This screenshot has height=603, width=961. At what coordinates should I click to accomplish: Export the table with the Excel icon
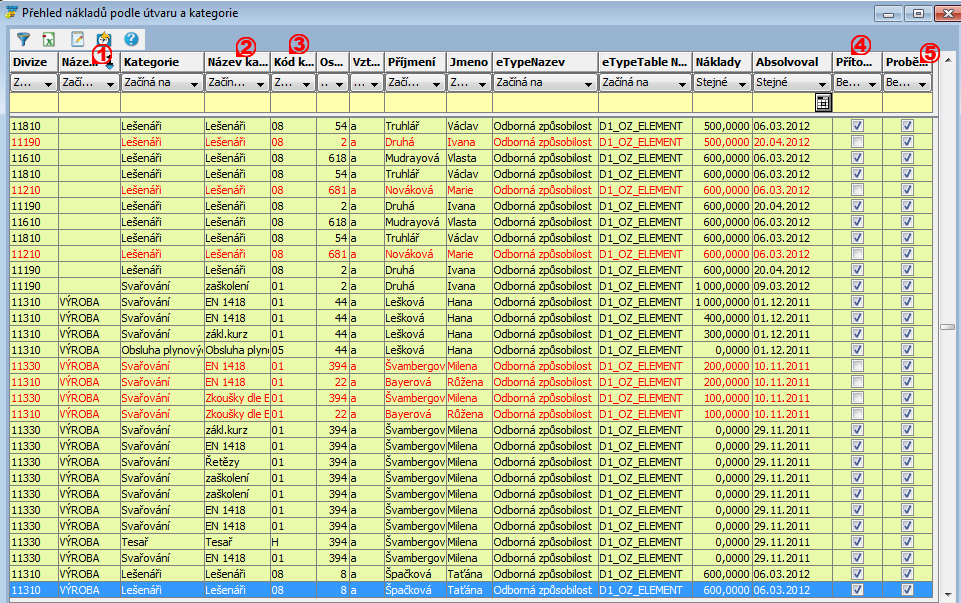(48, 39)
